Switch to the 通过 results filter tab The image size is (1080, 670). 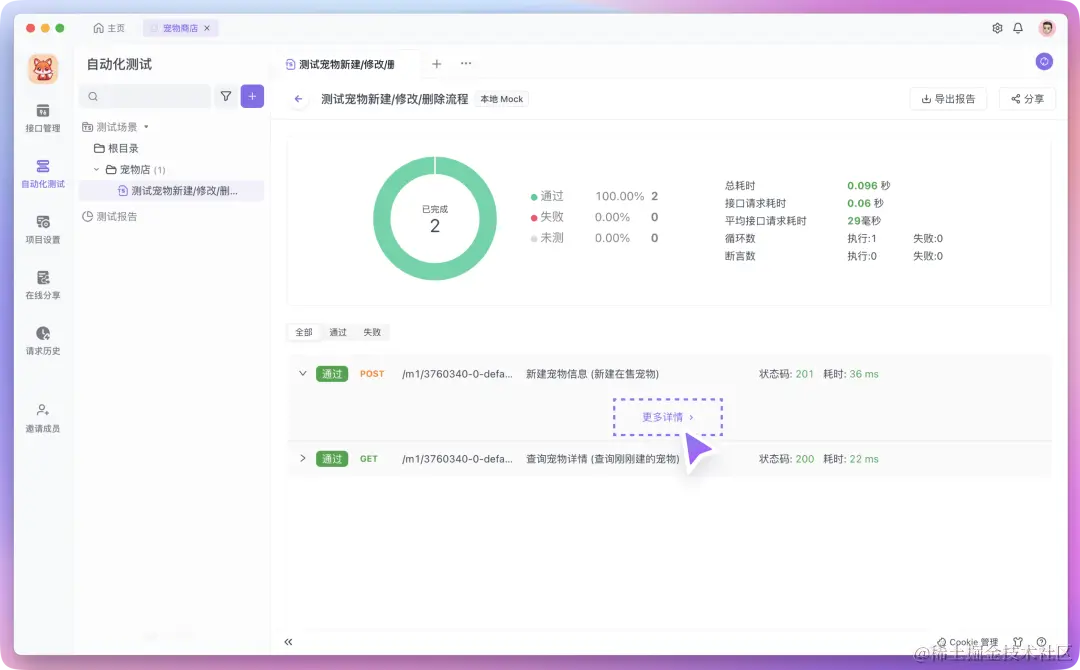click(337, 331)
